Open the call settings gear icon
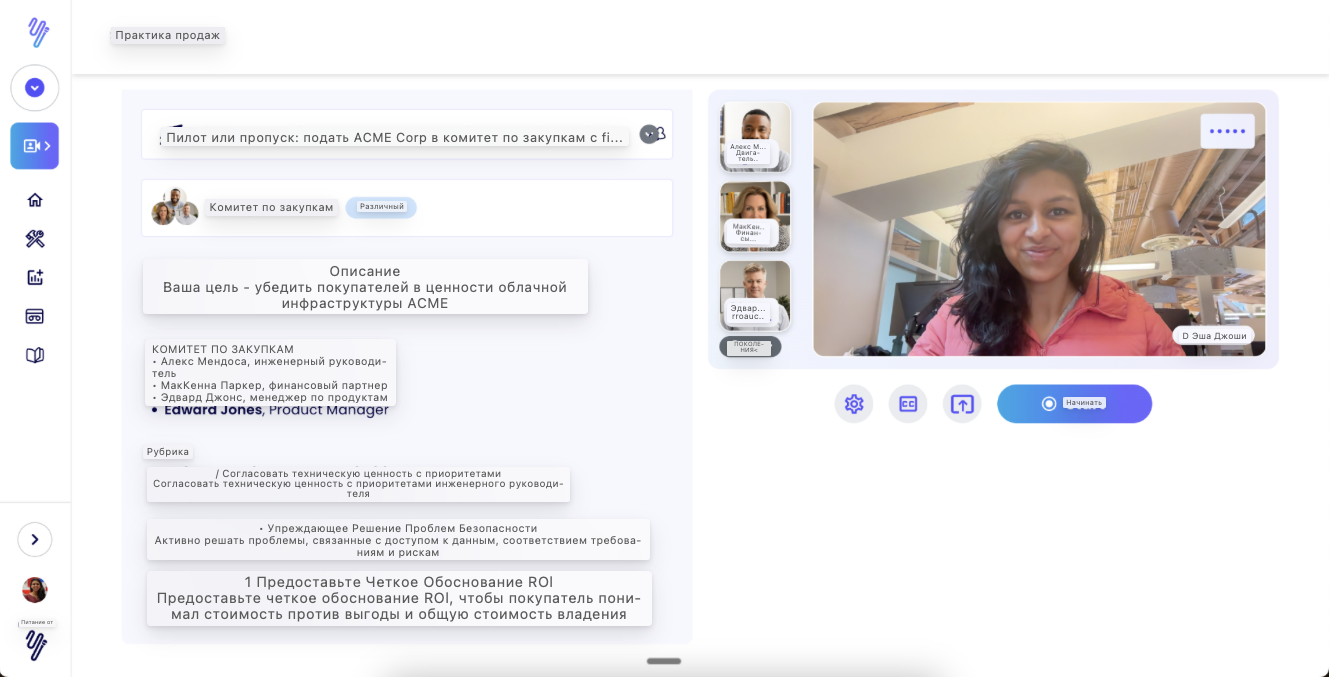The width and height of the screenshot is (1329, 700). click(853, 404)
